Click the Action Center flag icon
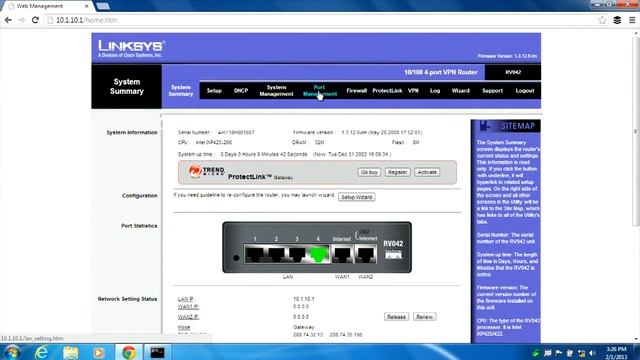Viewport: 640px width, 360px height. (558, 353)
